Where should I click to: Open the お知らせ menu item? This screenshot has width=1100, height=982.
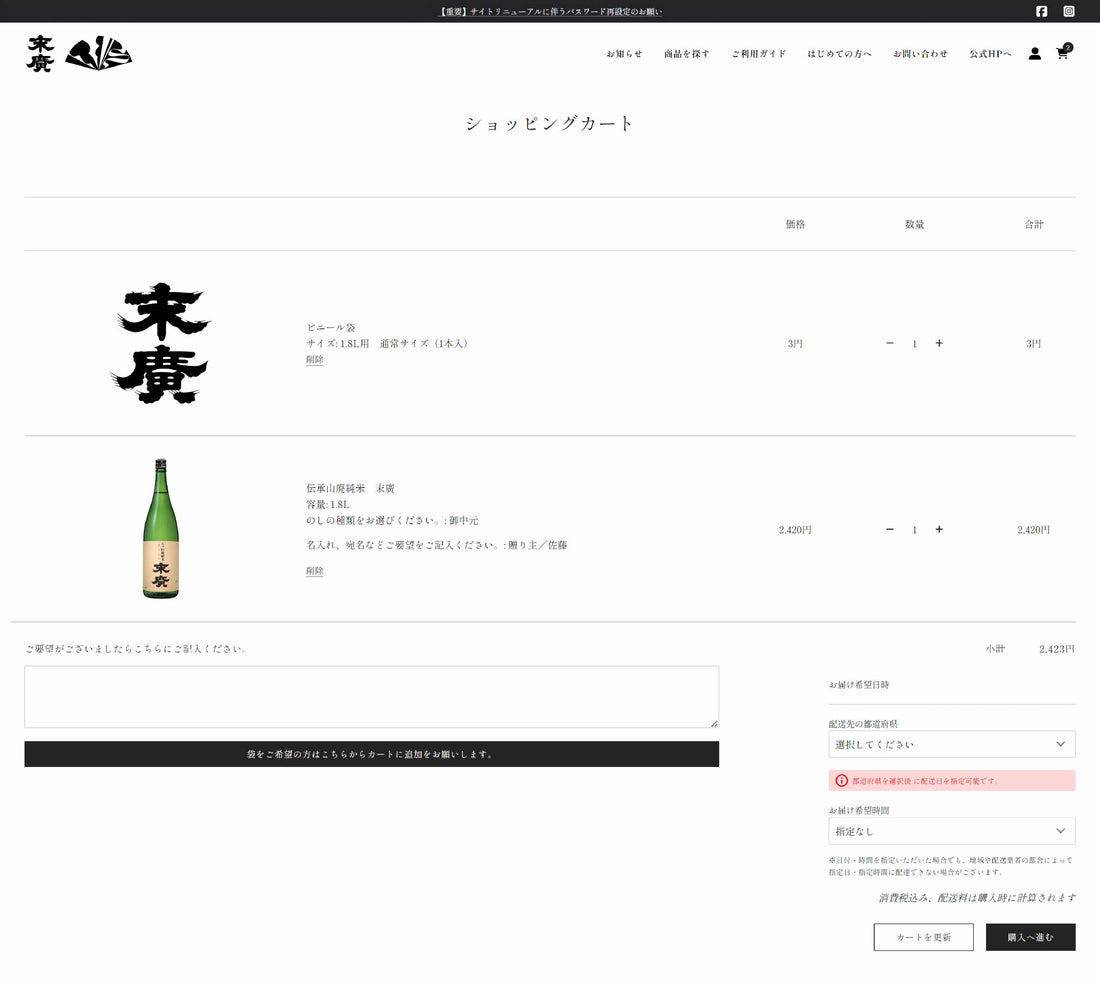click(x=624, y=54)
